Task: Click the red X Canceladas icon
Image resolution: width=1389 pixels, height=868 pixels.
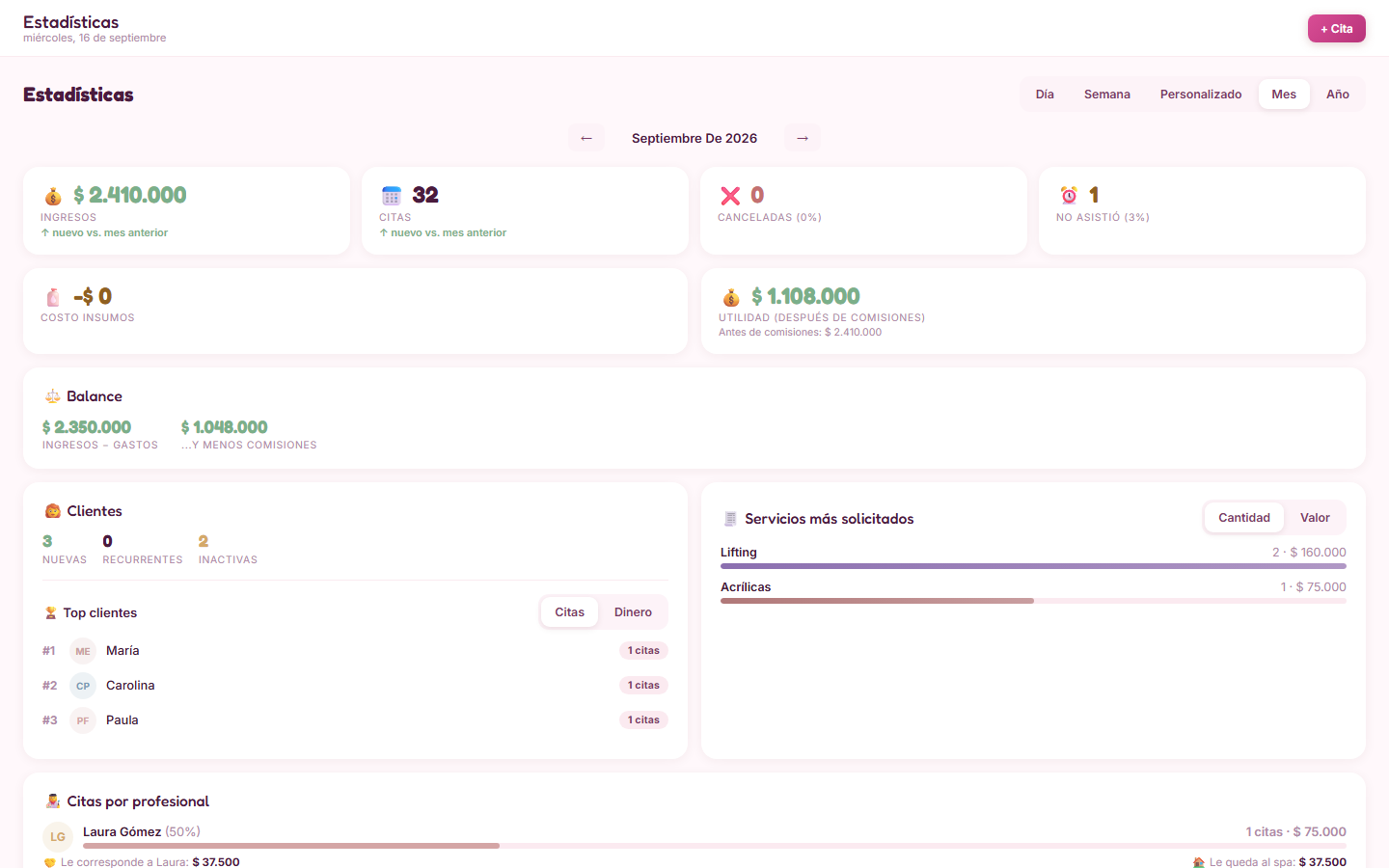Action: tap(730, 196)
